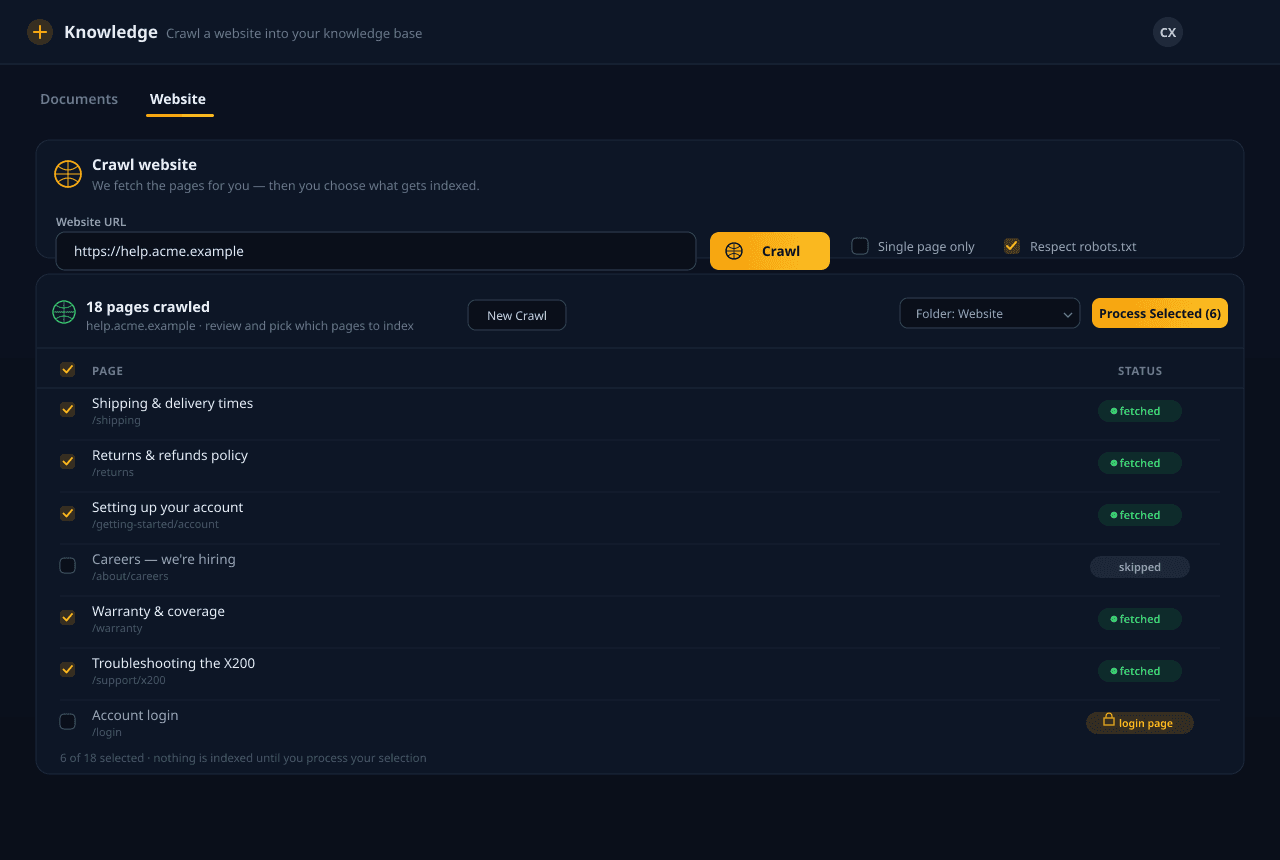1280x860 pixels.
Task: Check the Account login page
Action: pyautogui.click(x=68, y=721)
